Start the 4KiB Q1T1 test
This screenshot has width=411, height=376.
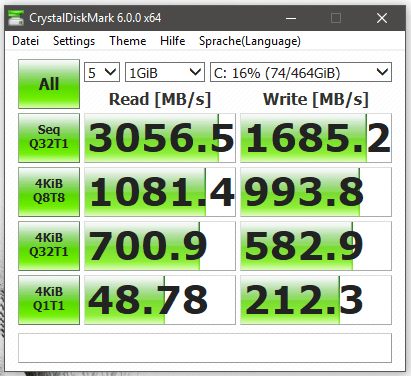point(49,300)
